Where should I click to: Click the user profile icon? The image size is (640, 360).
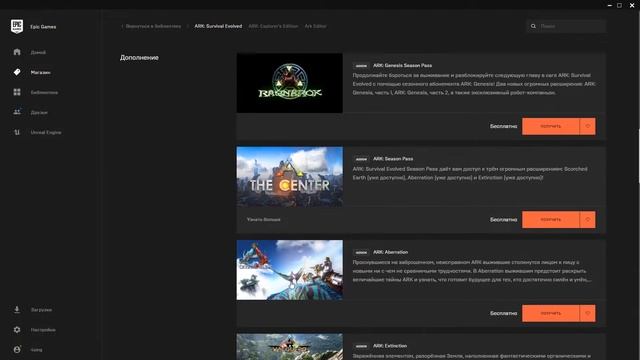coord(17,349)
